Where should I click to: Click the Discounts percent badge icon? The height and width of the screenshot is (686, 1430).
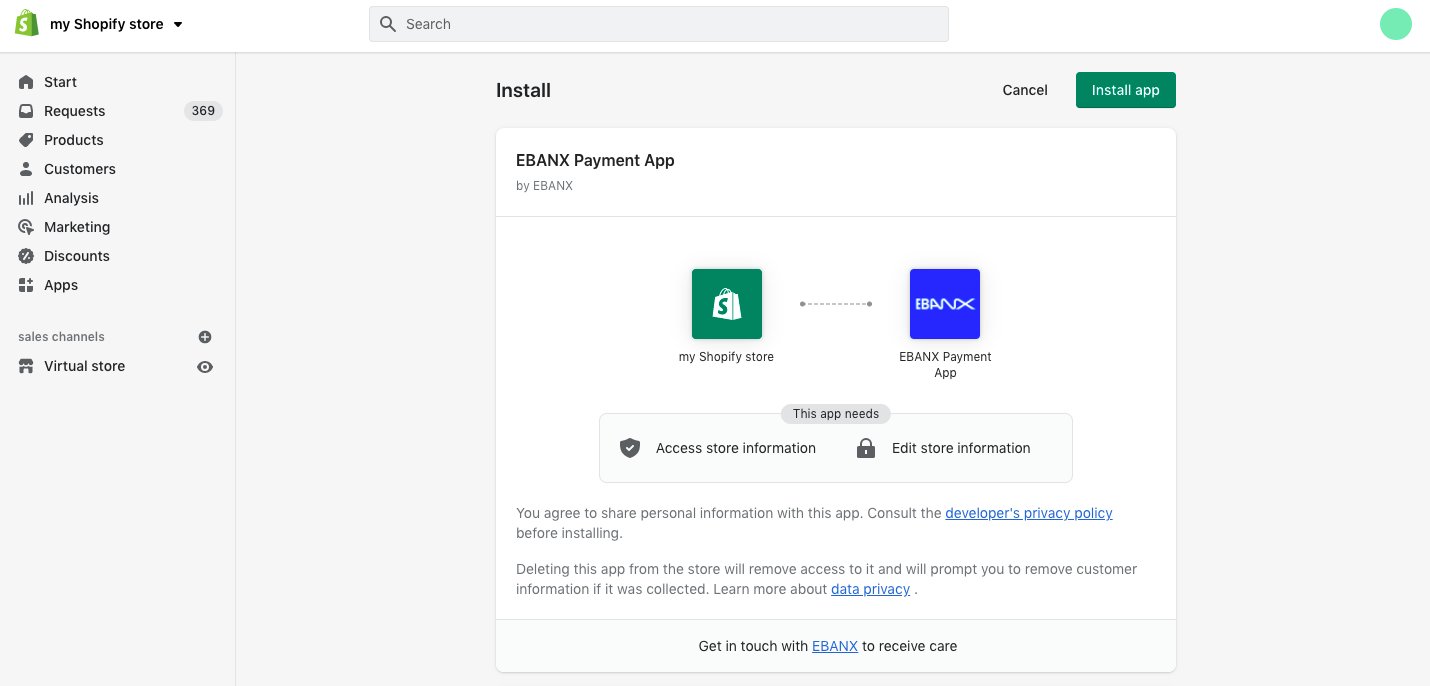(26, 256)
